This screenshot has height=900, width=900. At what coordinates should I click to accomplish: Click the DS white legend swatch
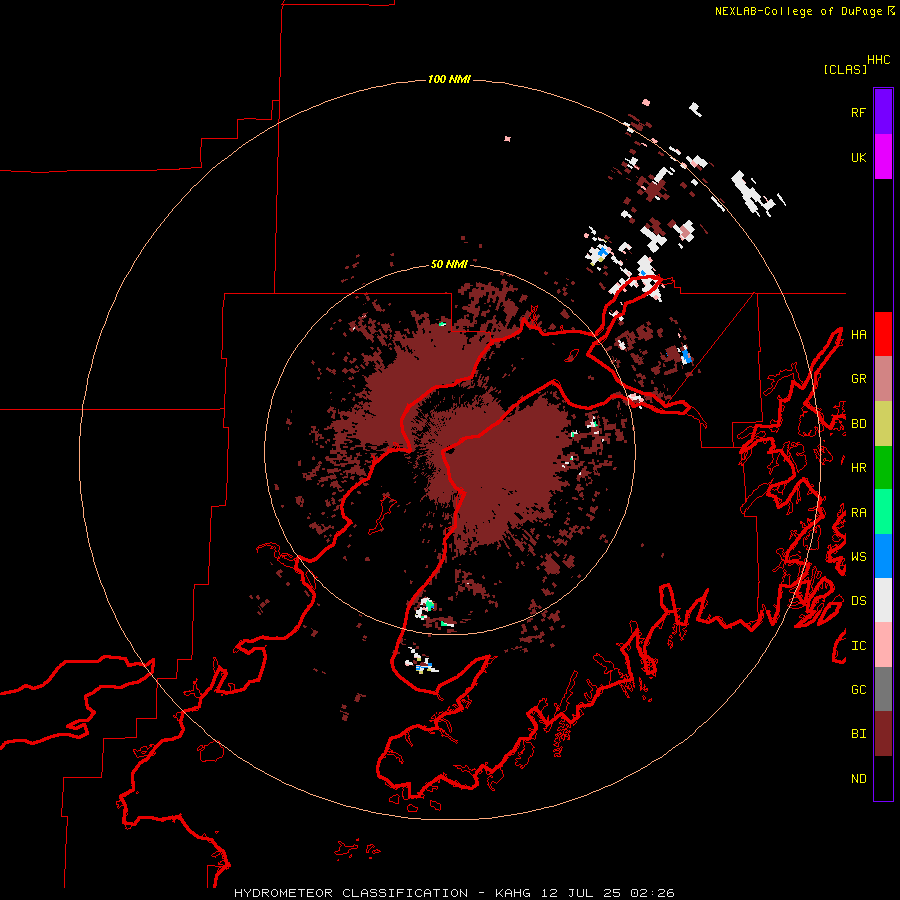point(883,600)
